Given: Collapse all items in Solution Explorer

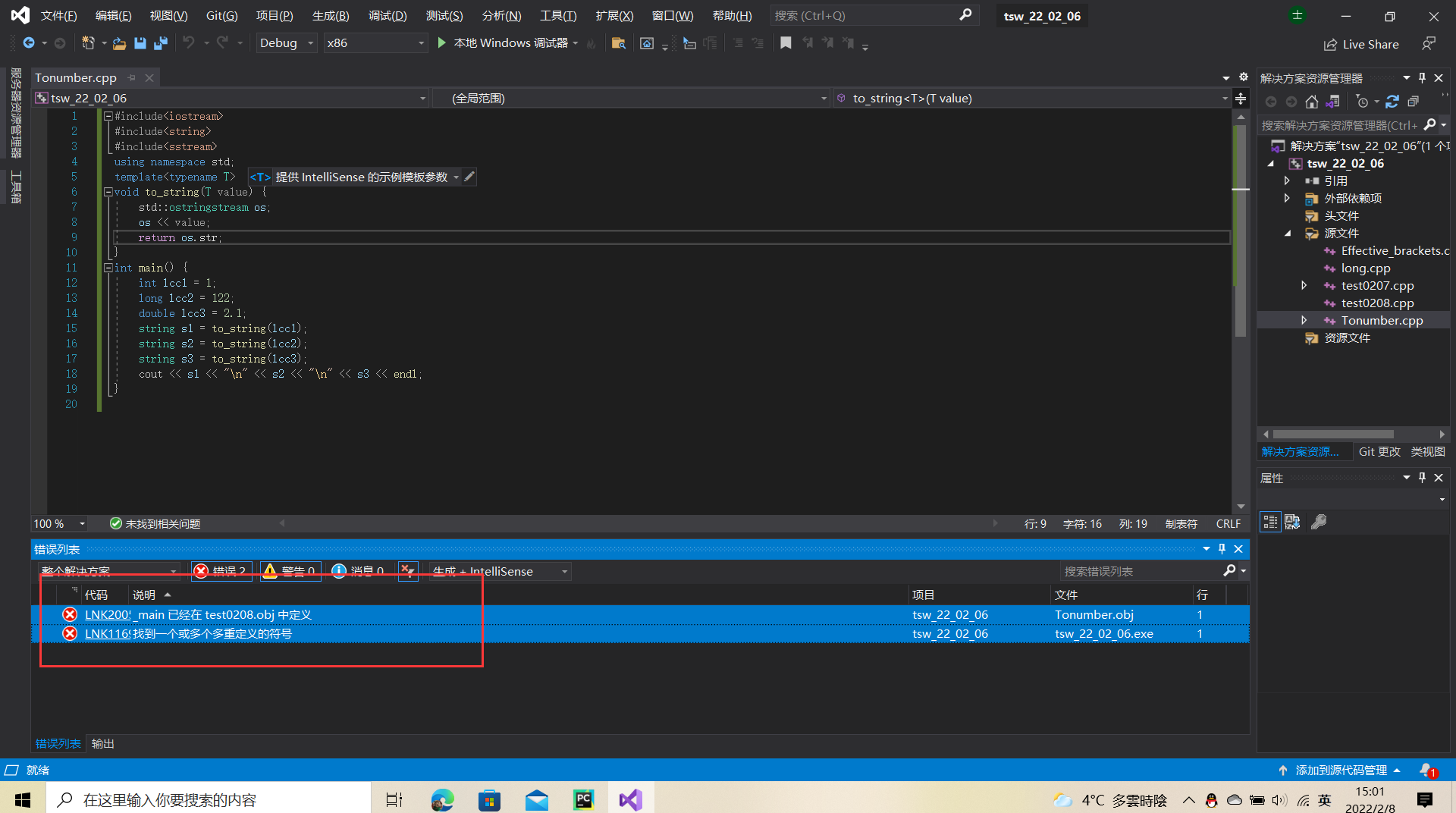Looking at the screenshot, I should click(1413, 102).
